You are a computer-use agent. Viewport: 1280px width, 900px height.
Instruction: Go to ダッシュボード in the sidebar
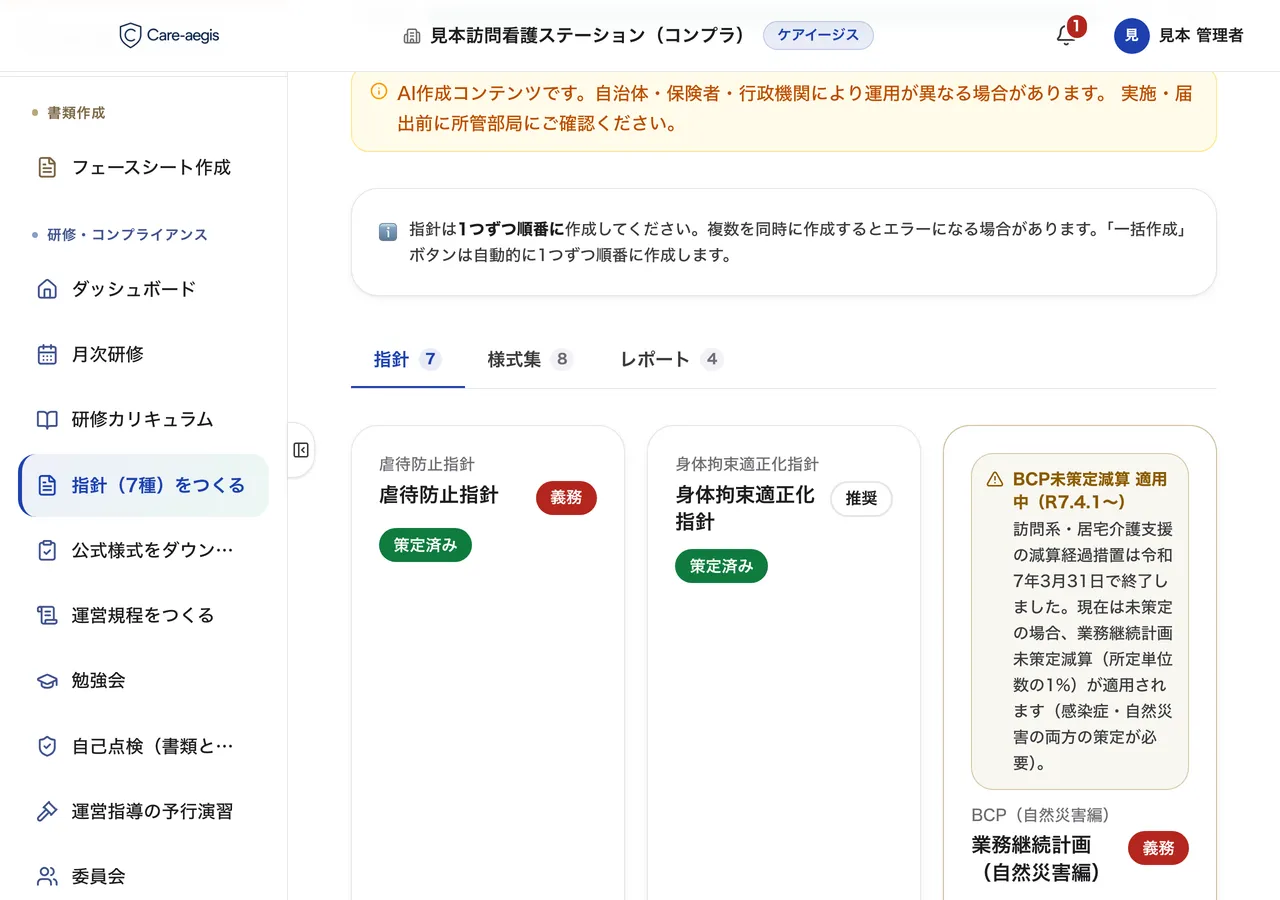(143, 289)
